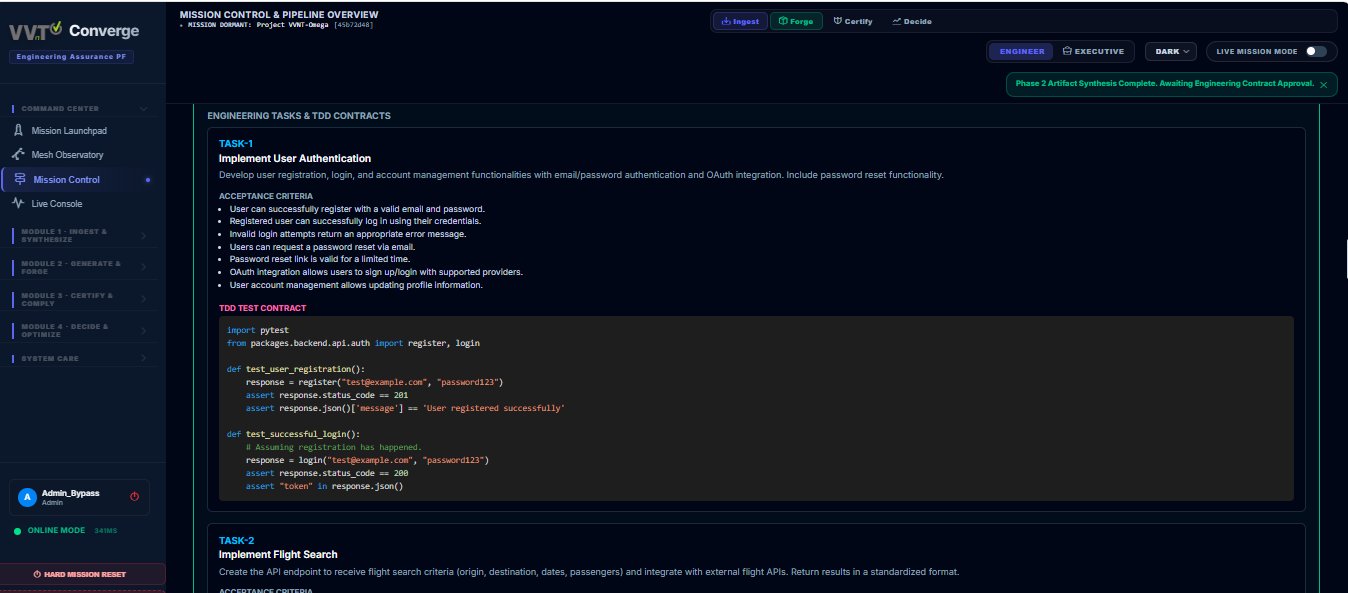
Task: Click the TASK-1 identifier label
Action: pos(236,143)
